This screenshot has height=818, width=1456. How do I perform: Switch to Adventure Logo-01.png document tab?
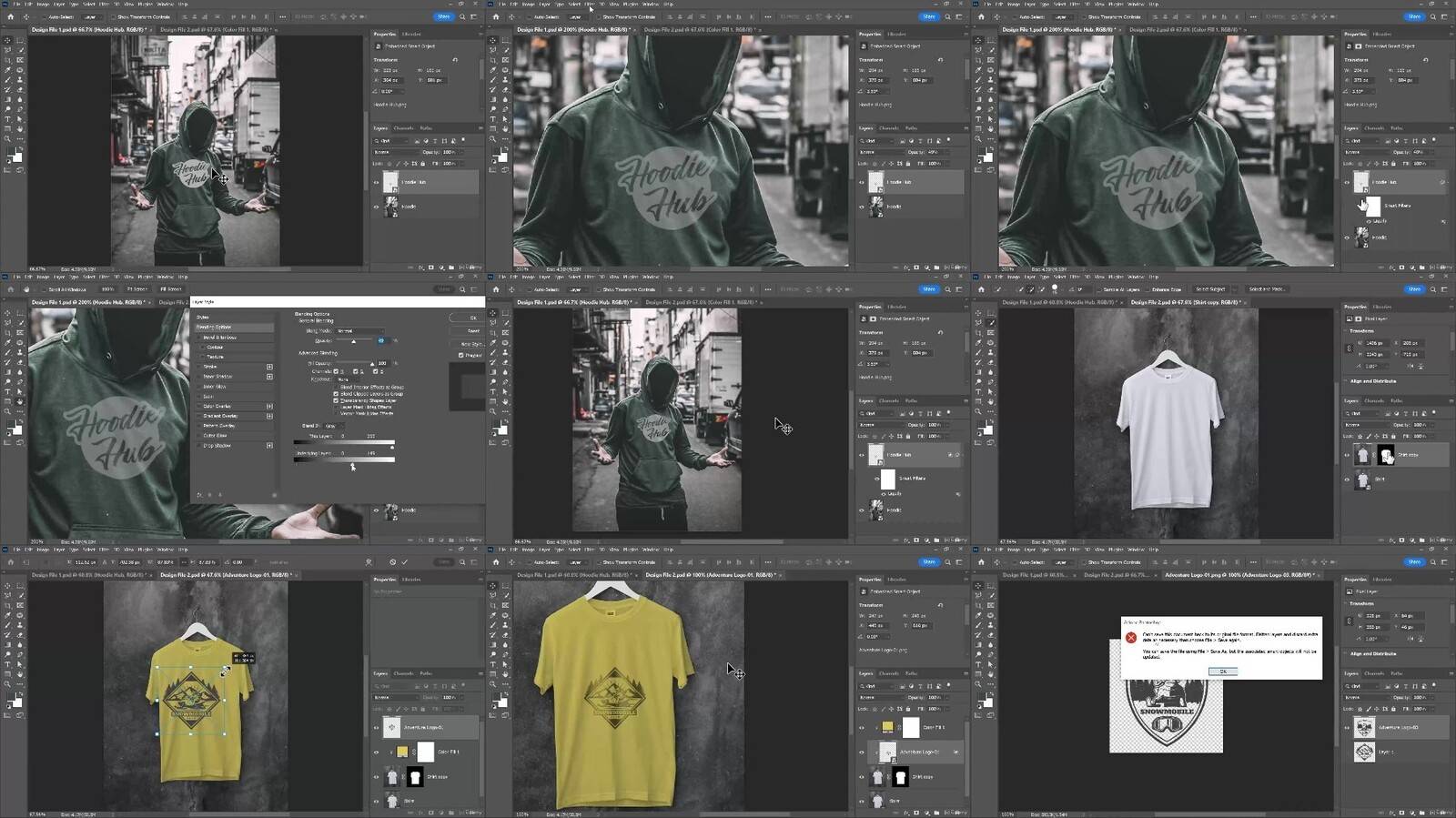[1240, 575]
